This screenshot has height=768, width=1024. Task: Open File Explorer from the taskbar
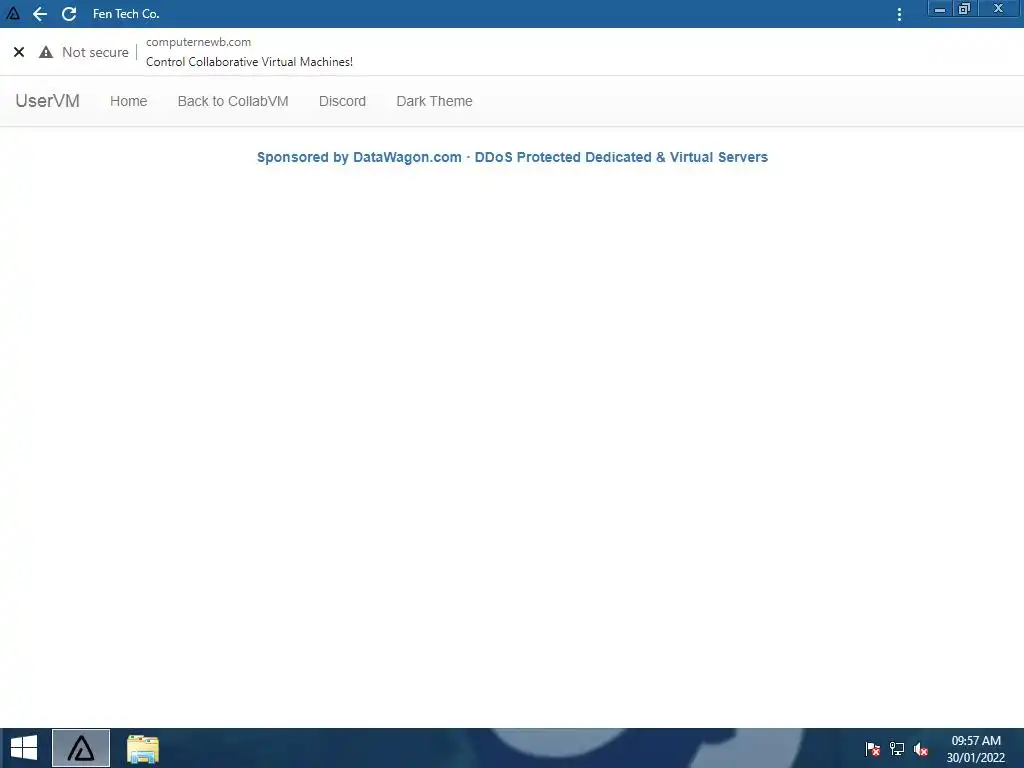coord(142,749)
